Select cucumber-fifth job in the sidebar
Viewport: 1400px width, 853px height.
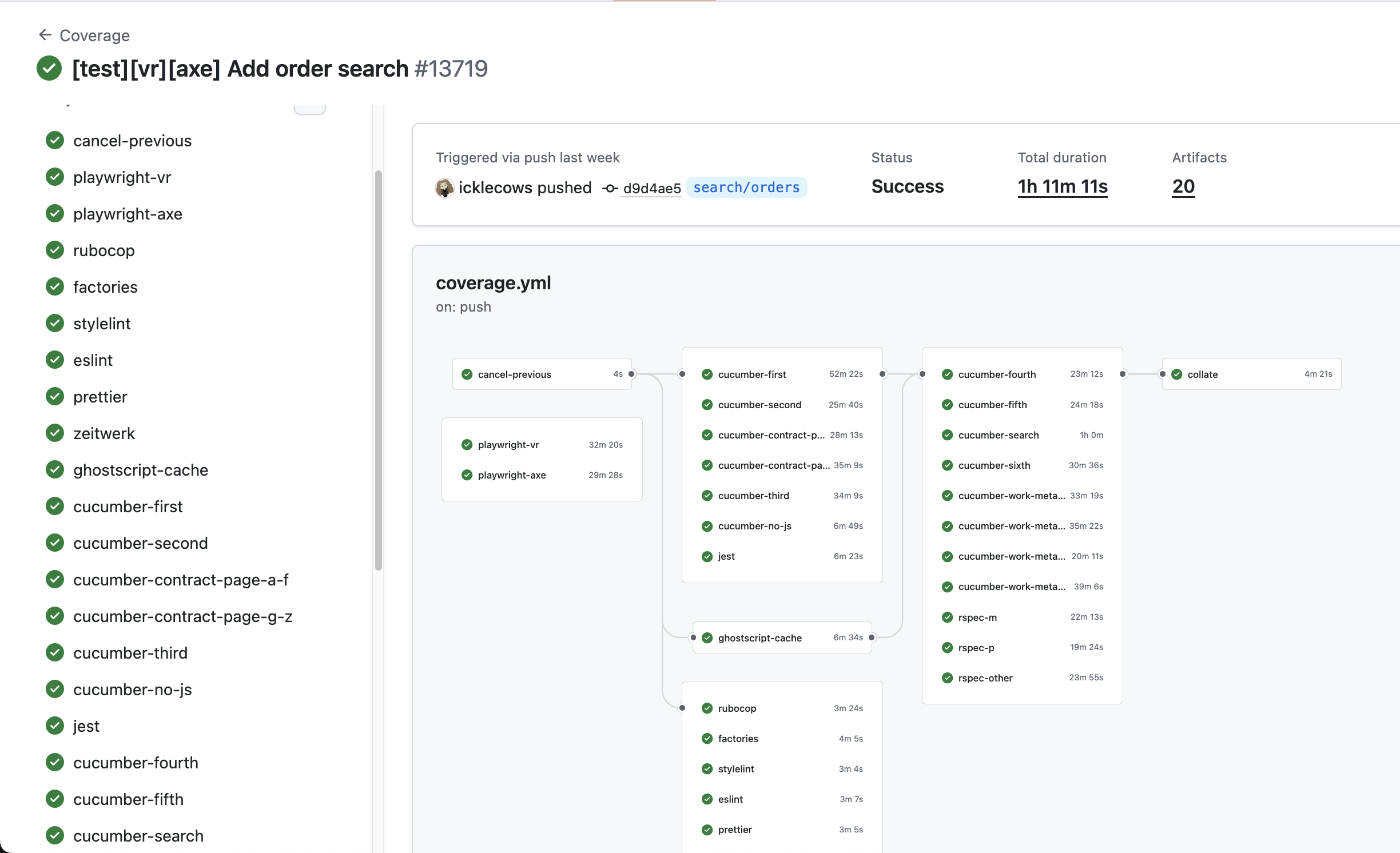tap(128, 799)
